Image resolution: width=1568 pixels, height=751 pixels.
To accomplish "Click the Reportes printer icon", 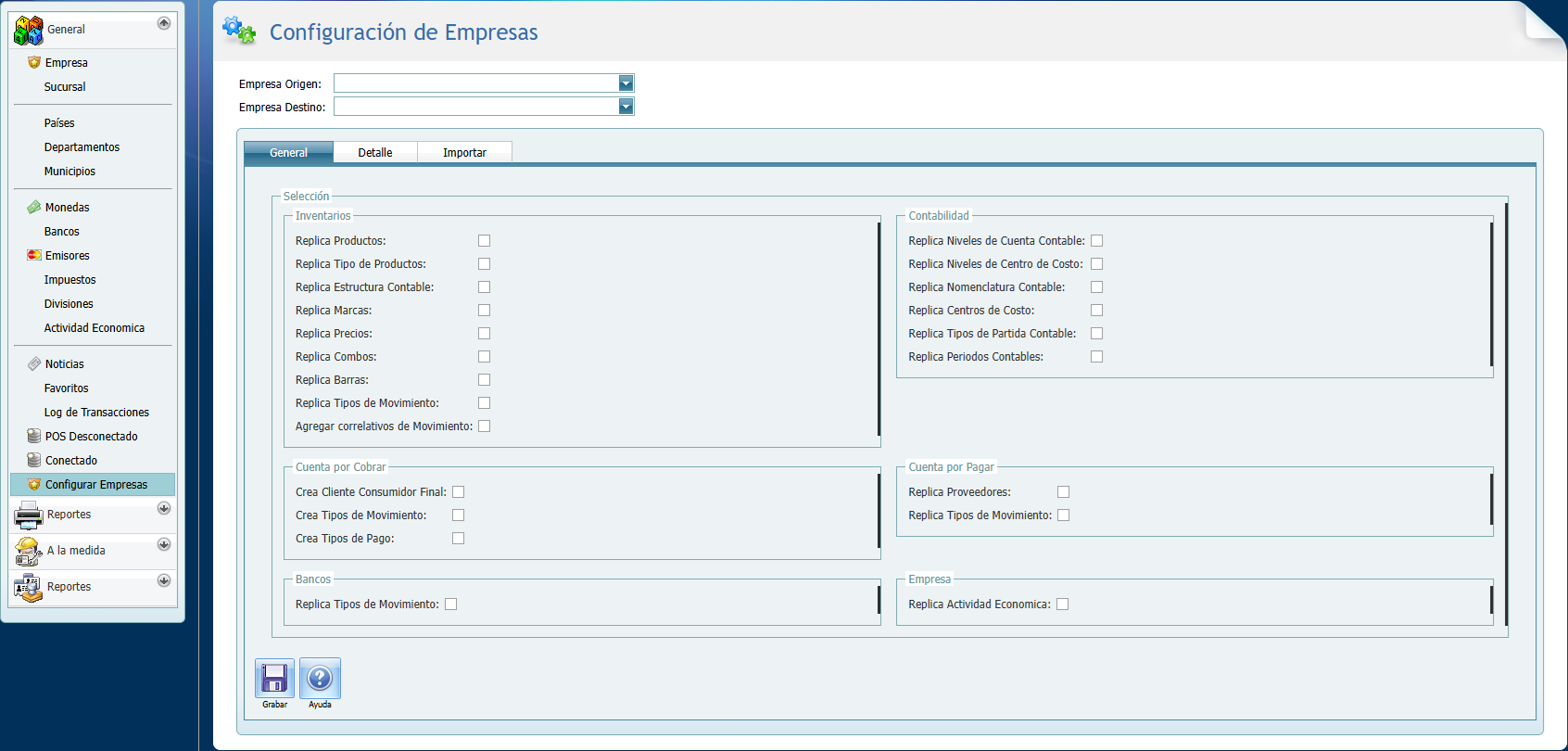I will tap(29, 515).
